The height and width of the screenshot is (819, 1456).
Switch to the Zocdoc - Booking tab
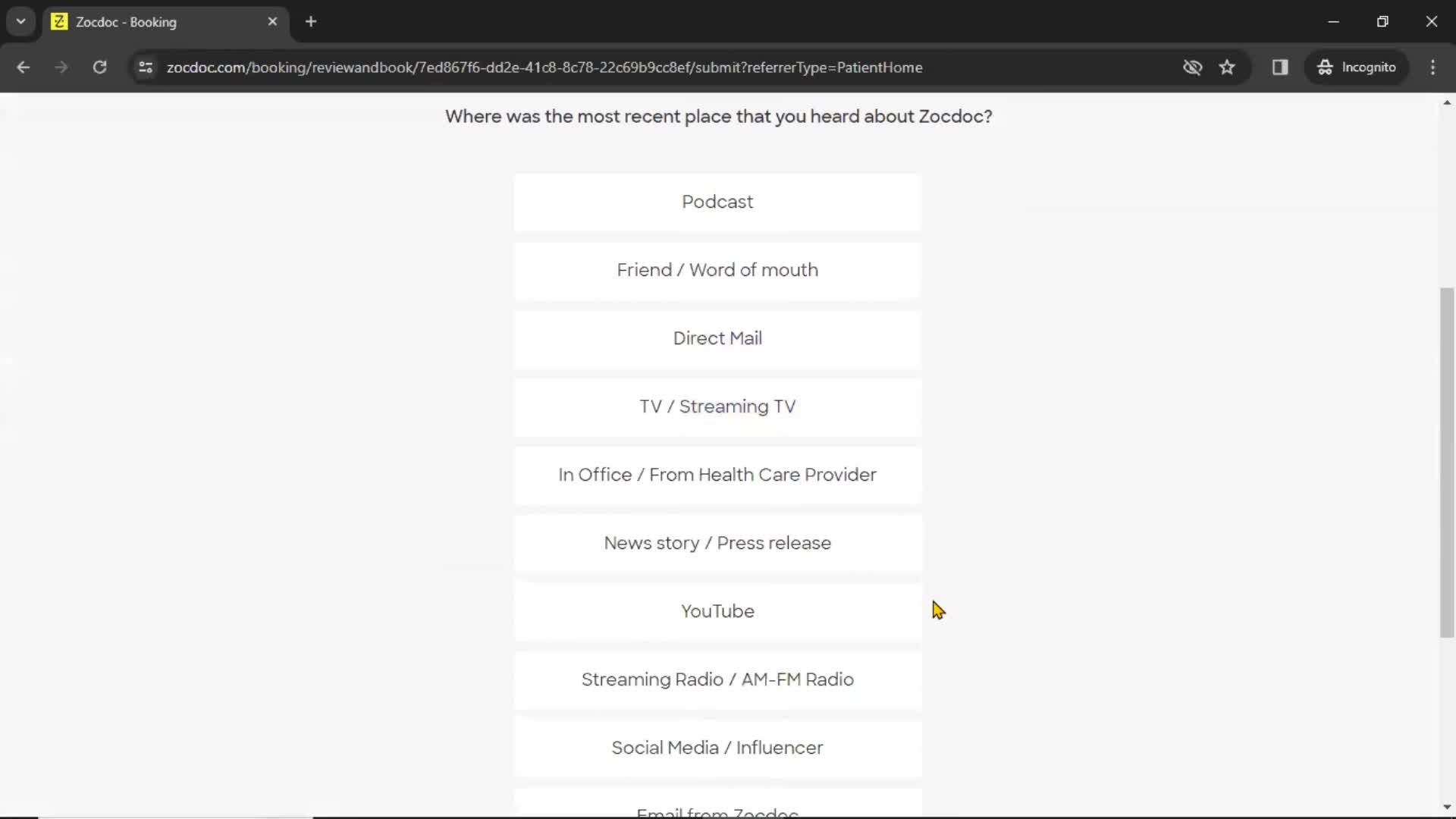tap(165, 22)
